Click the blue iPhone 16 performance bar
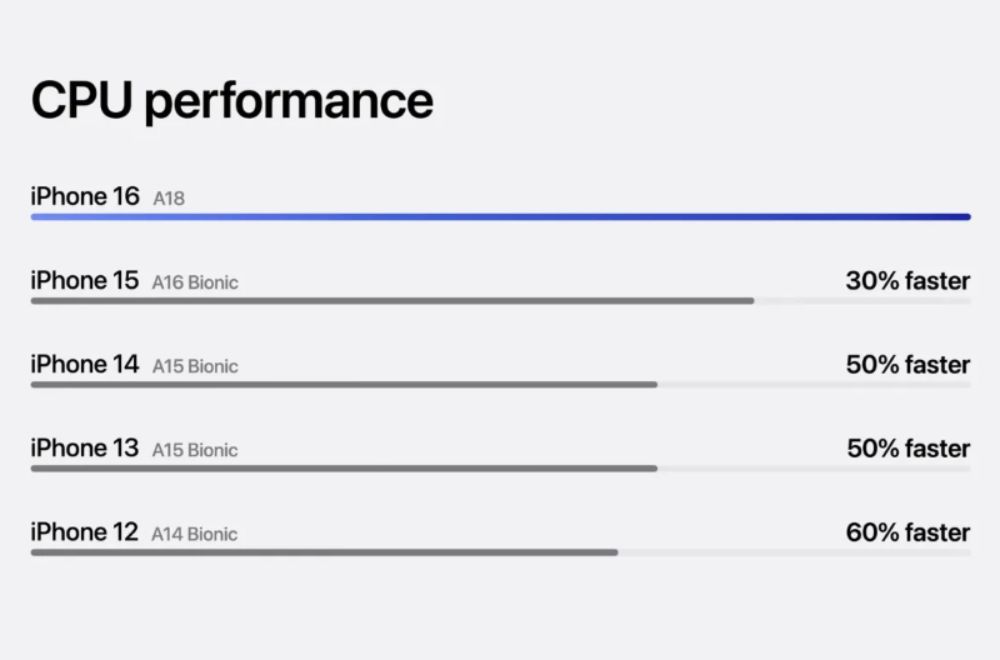The height and width of the screenshot is (660, 1000). (500, 216)
